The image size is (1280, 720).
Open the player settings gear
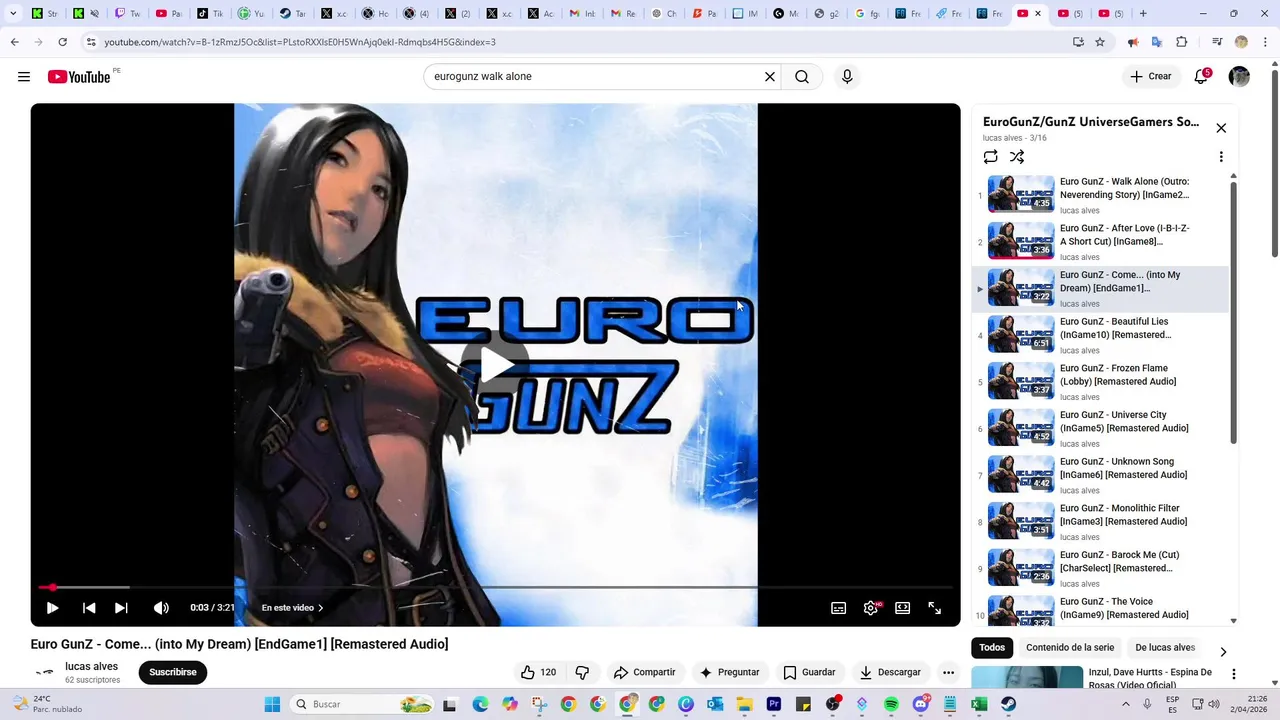tap(871, 608)
